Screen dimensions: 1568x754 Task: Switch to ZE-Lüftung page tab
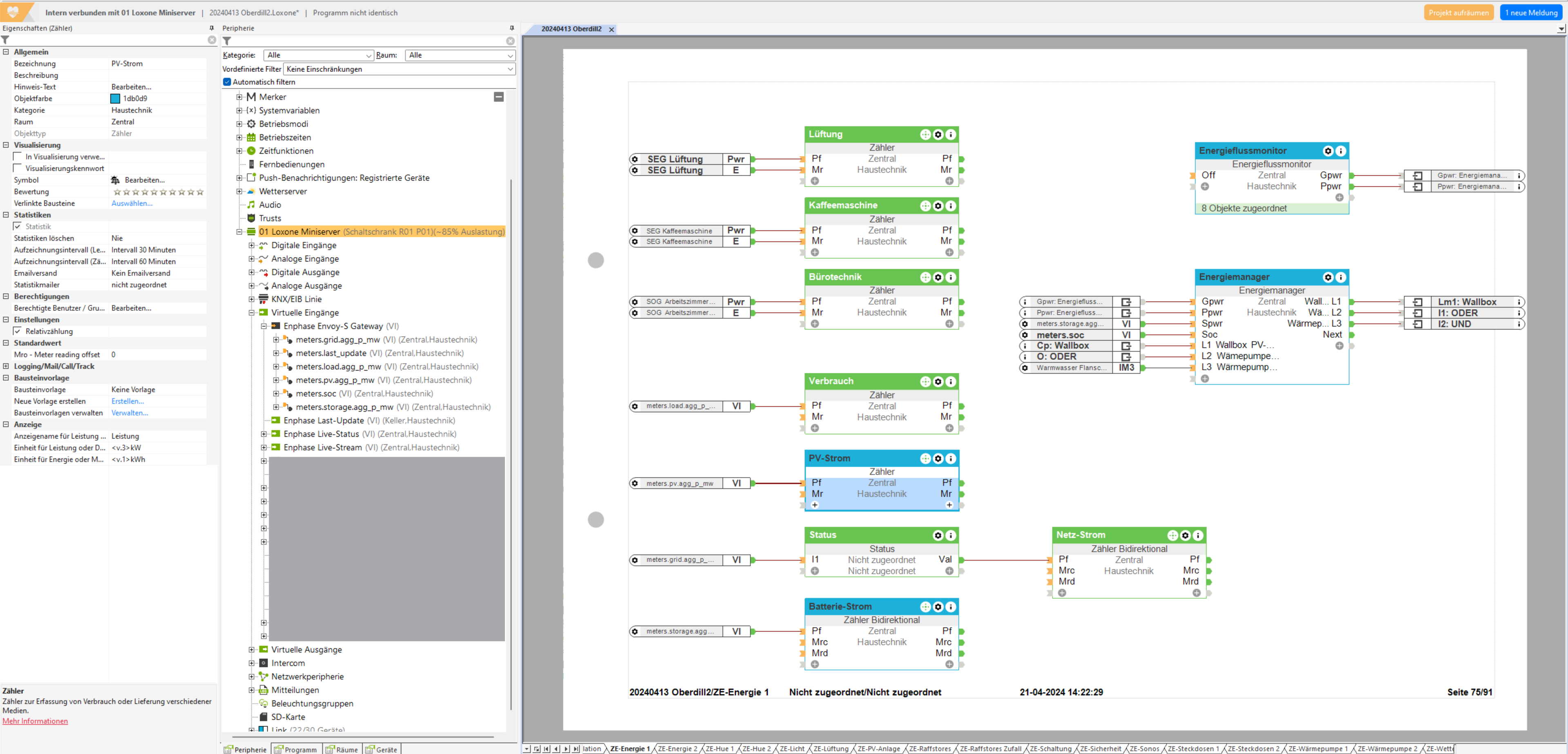[830, 749]
